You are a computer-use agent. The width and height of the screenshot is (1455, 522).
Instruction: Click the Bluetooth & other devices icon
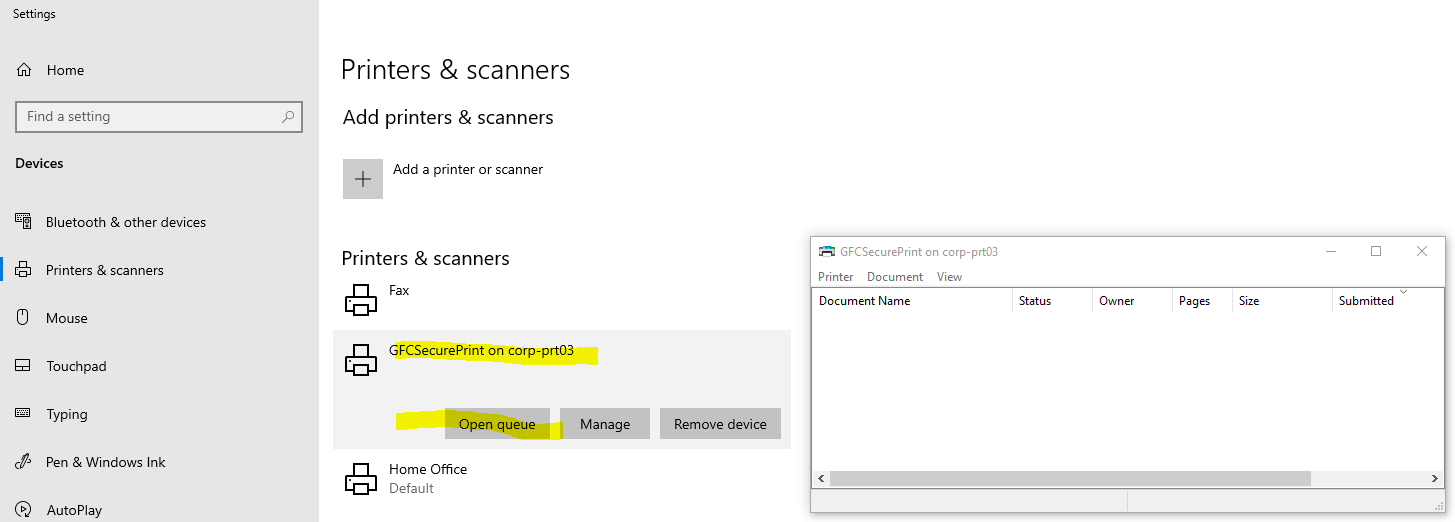23,222
